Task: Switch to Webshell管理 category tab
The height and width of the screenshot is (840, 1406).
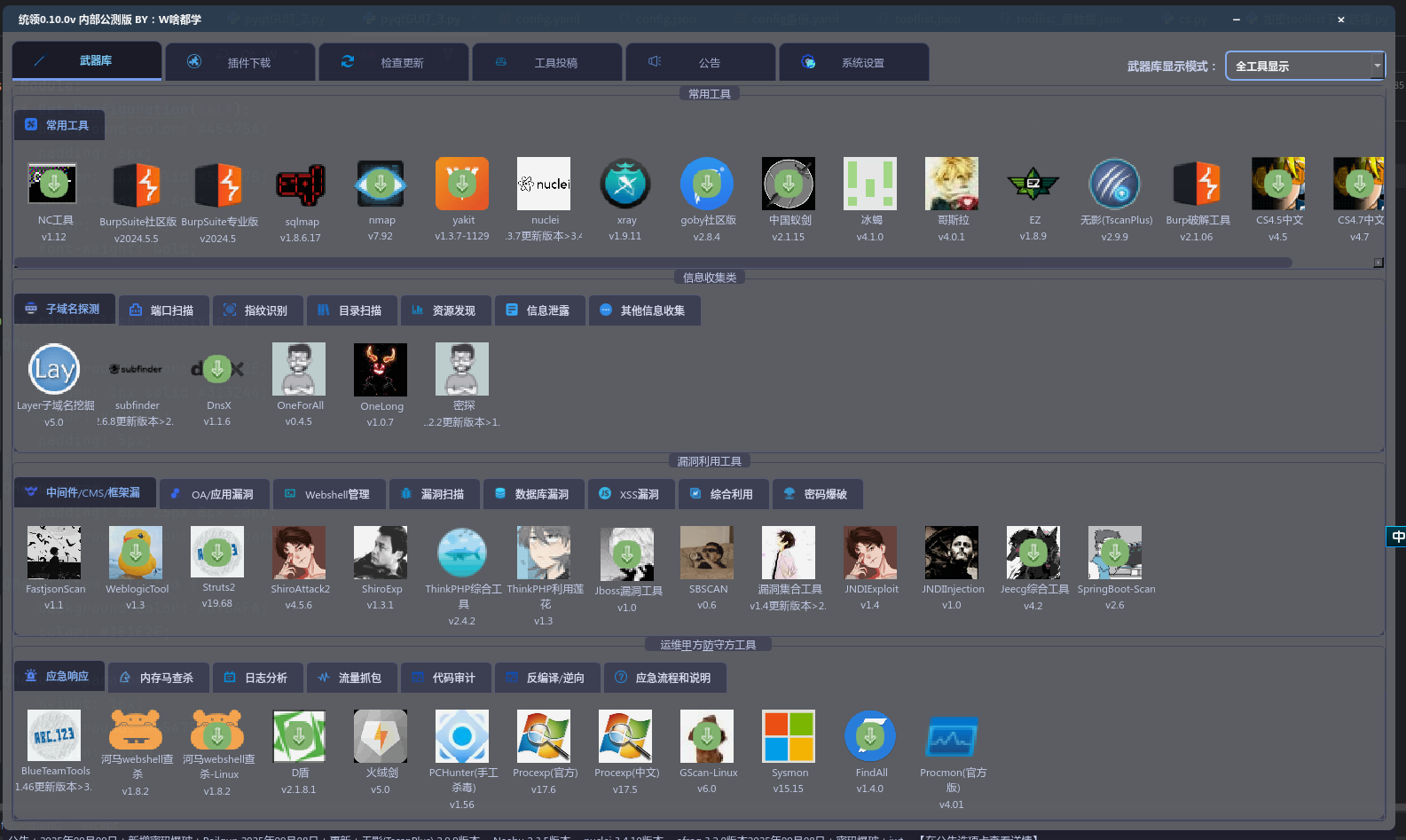Action: coord(329,494)
